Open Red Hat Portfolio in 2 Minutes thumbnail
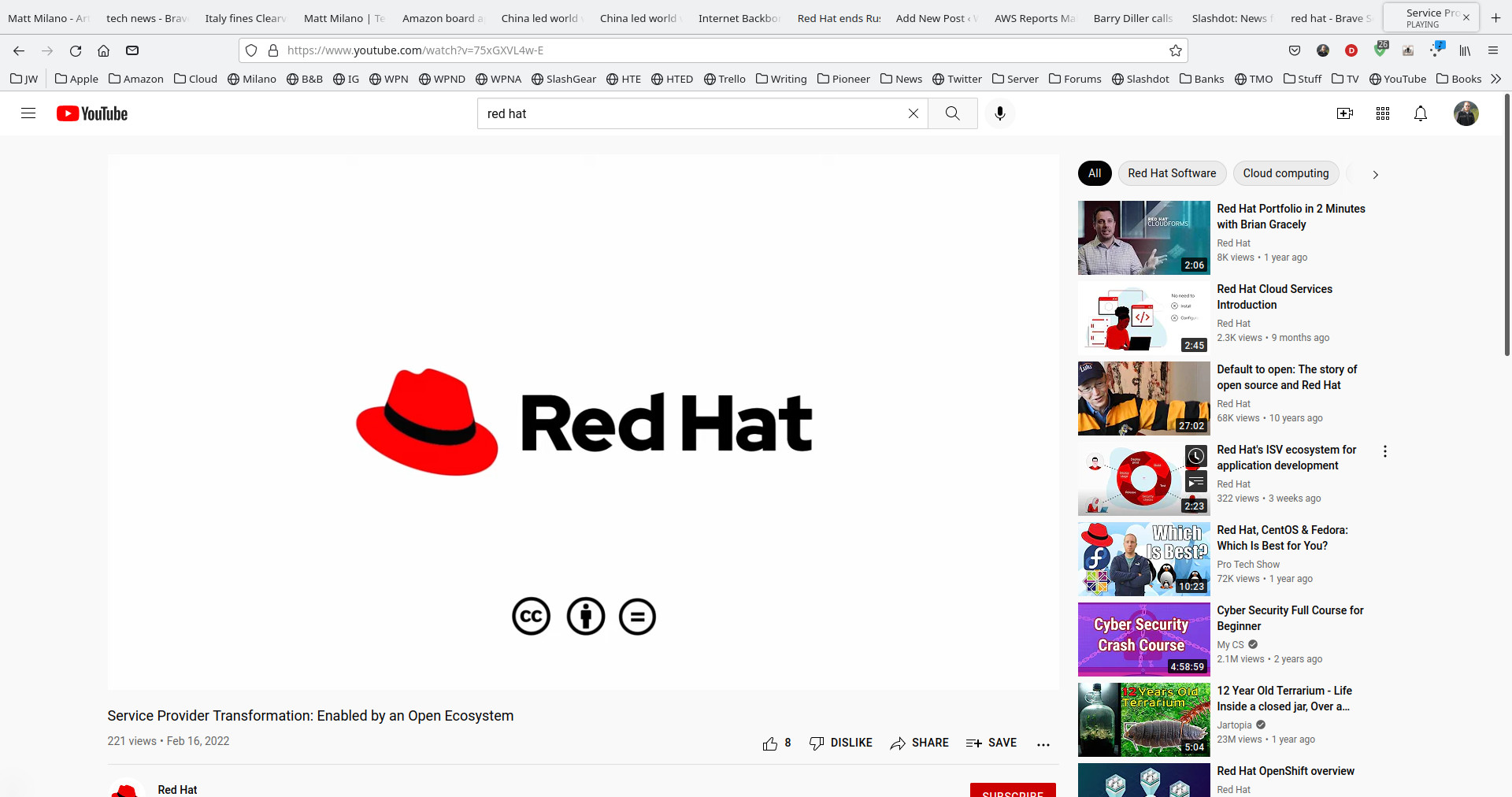Screen dimensions: 1512x797 coord(1143,238)
